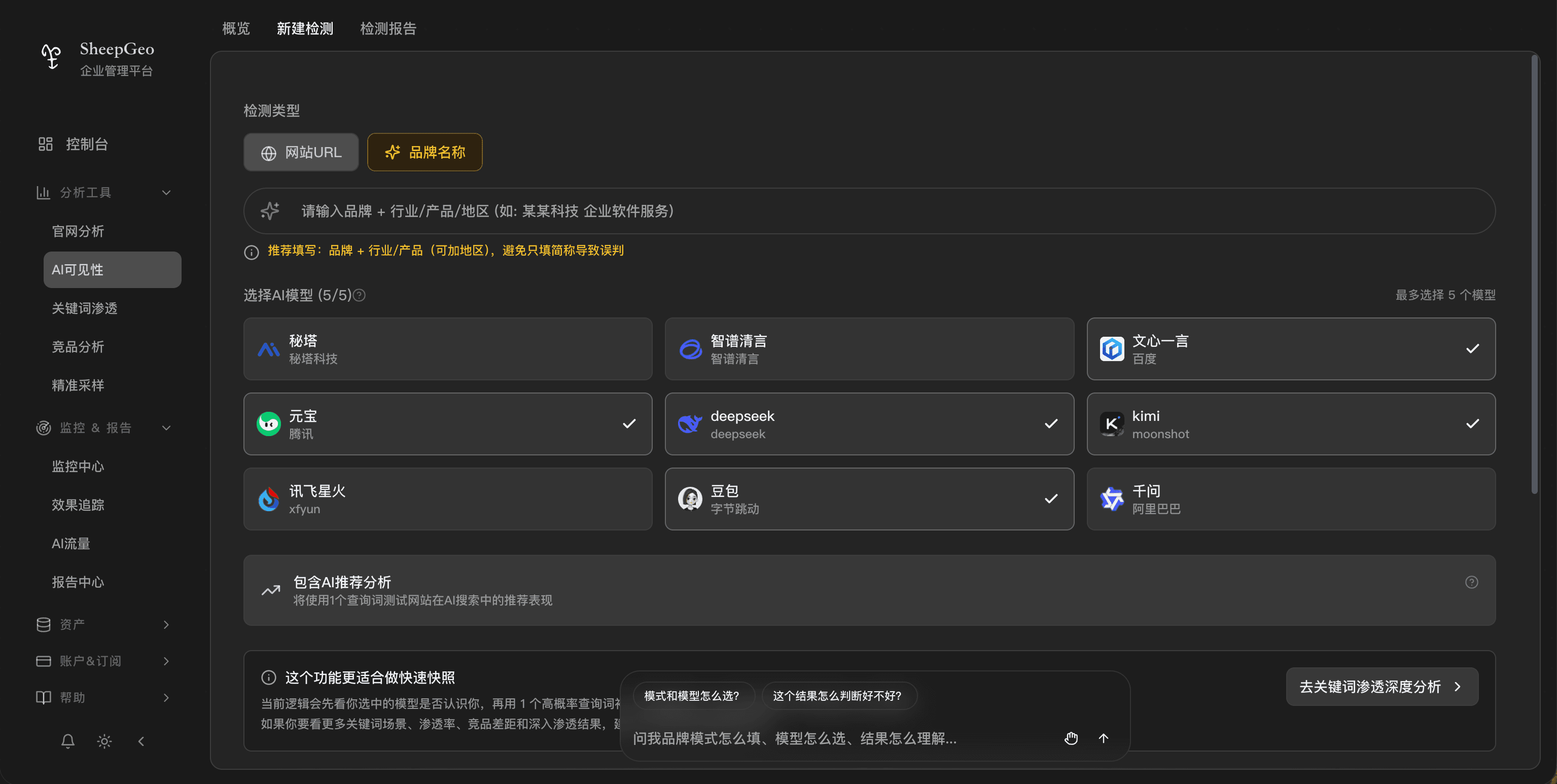The width and height of the screenshot is (1557, 784).
Task: Send the chat question with the up arrow
Action: click(1104, 738)
